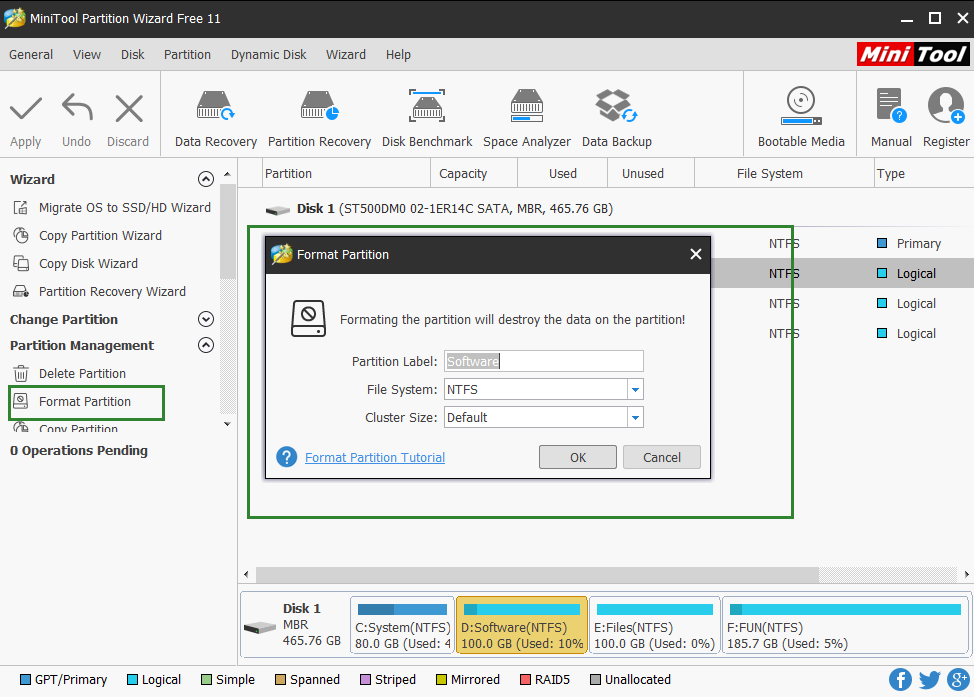This screenshot has height=697, width=974.
Task: Click Format Partition in sidebar
Action: (72, 401)
